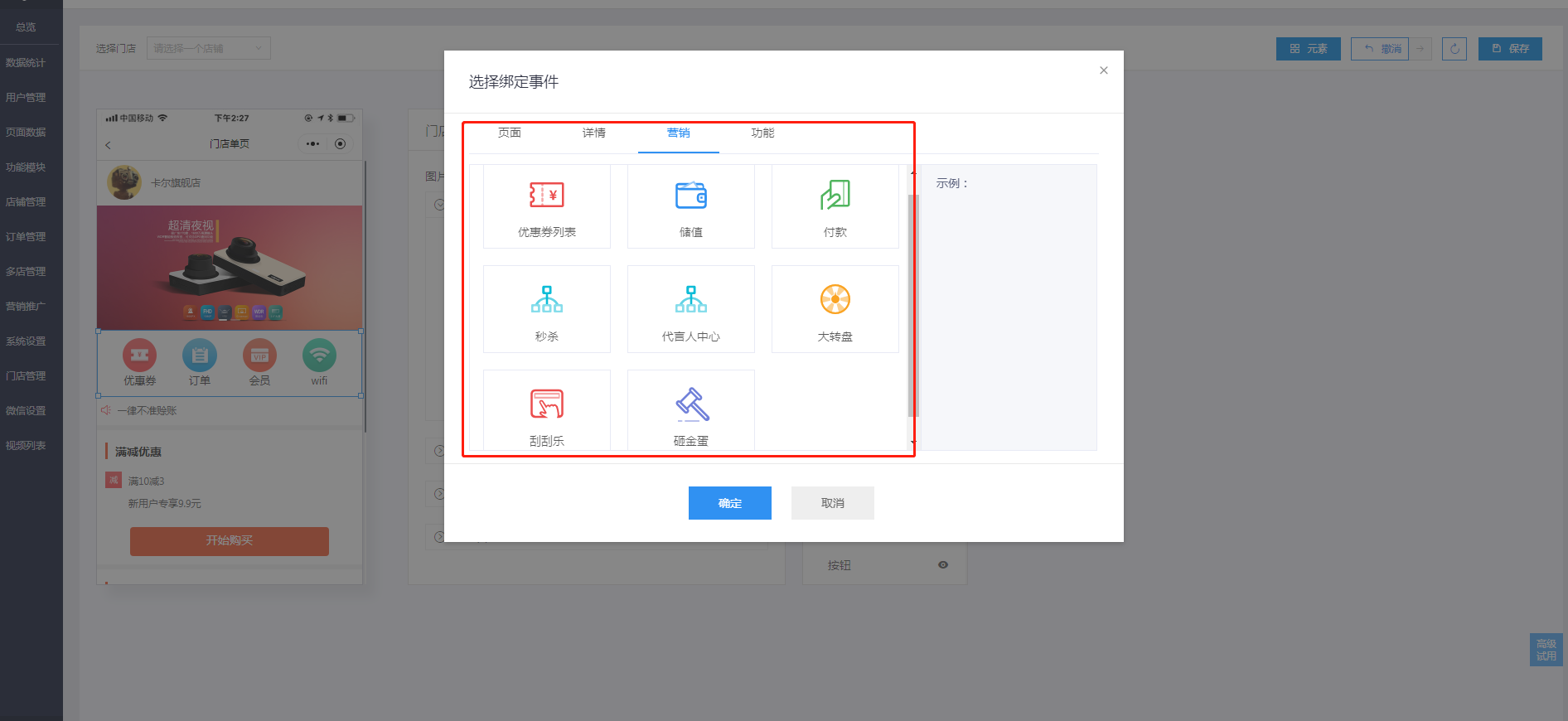Open 营销推广 in the sidebar

(26, 307)
